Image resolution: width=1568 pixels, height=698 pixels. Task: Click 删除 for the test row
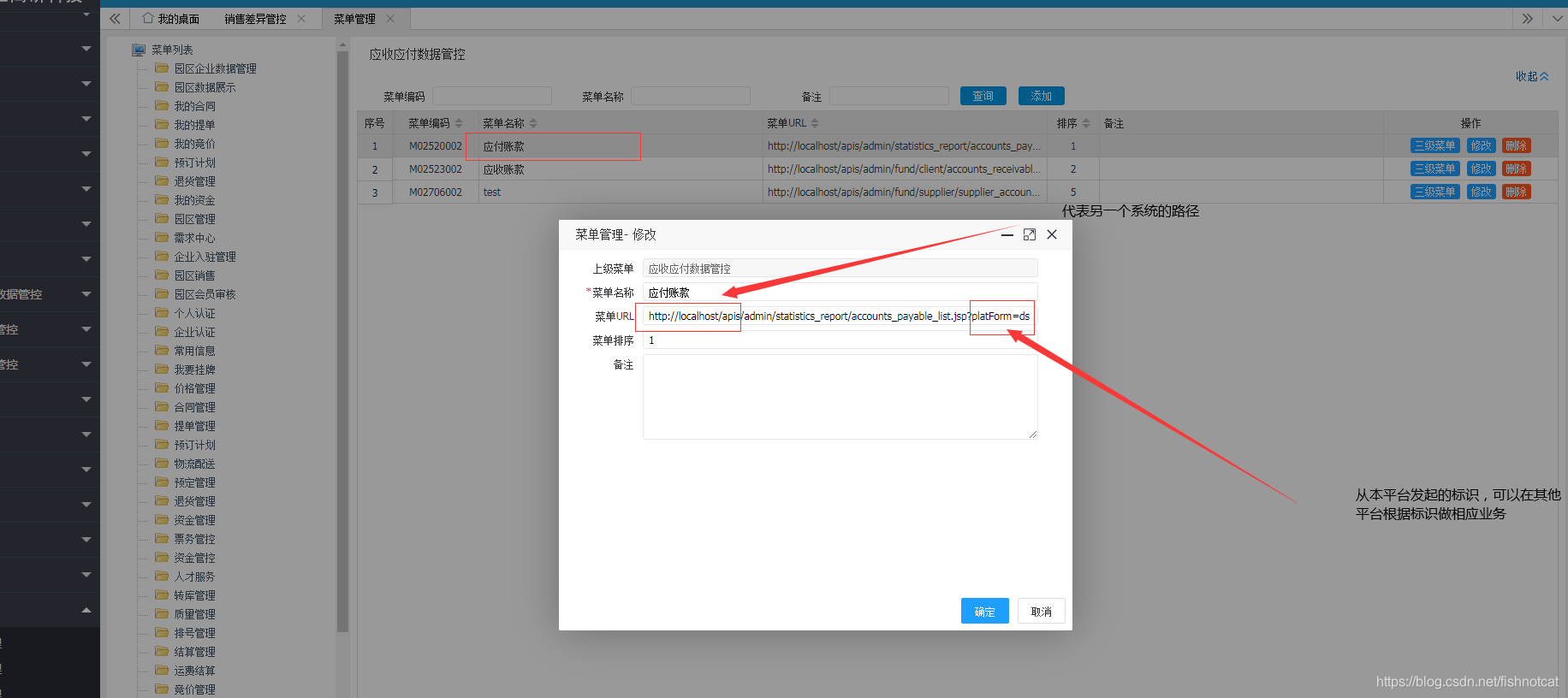(1517, 192)
